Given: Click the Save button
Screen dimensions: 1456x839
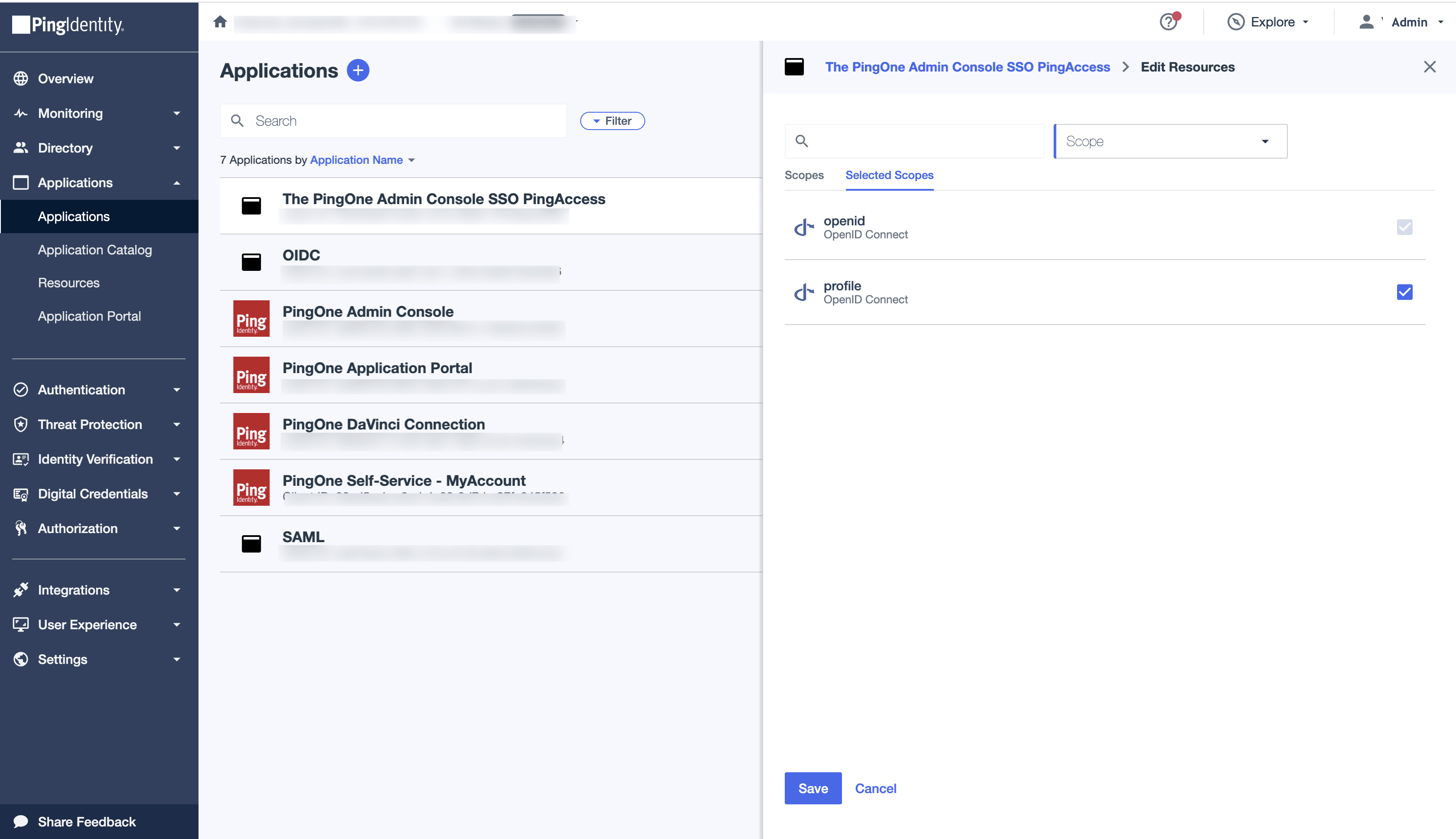Looking at the screenshot, I should tap(812, 788).
